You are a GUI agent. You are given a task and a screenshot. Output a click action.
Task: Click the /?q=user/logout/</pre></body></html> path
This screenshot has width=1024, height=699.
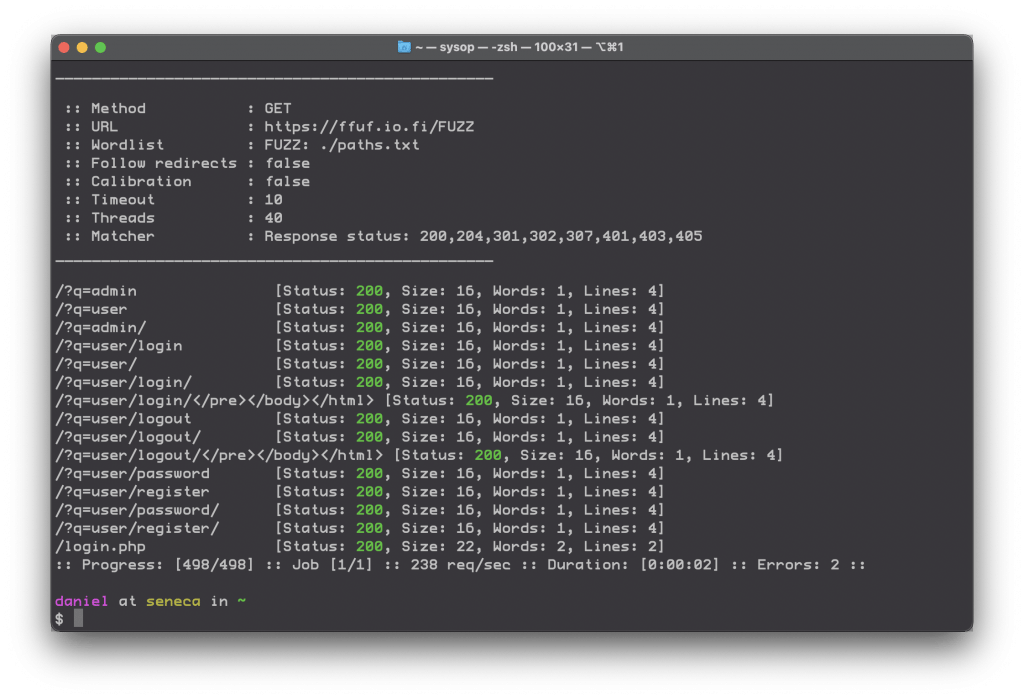tap(219, 455)
